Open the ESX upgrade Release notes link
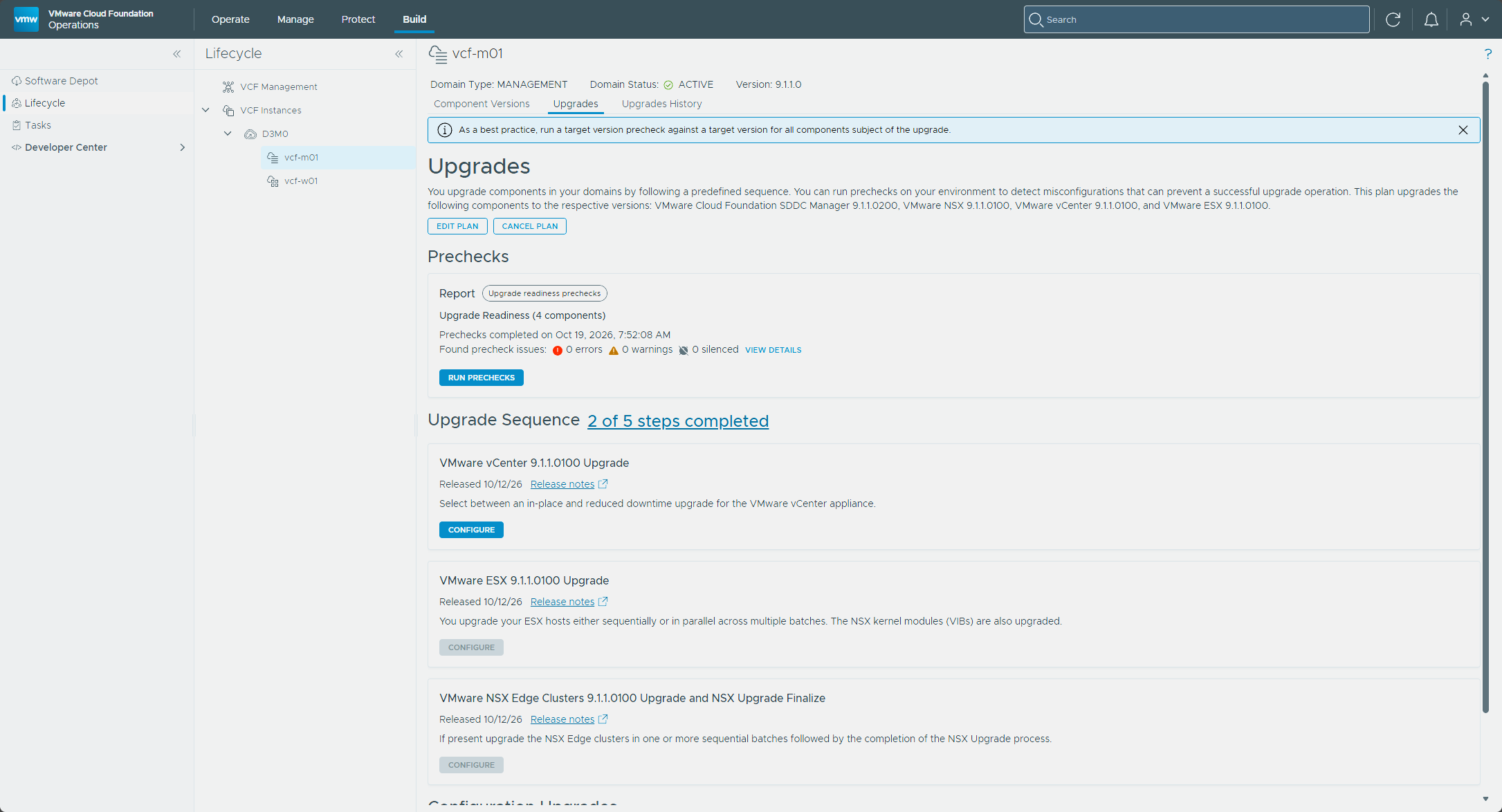 click(562, 602)
